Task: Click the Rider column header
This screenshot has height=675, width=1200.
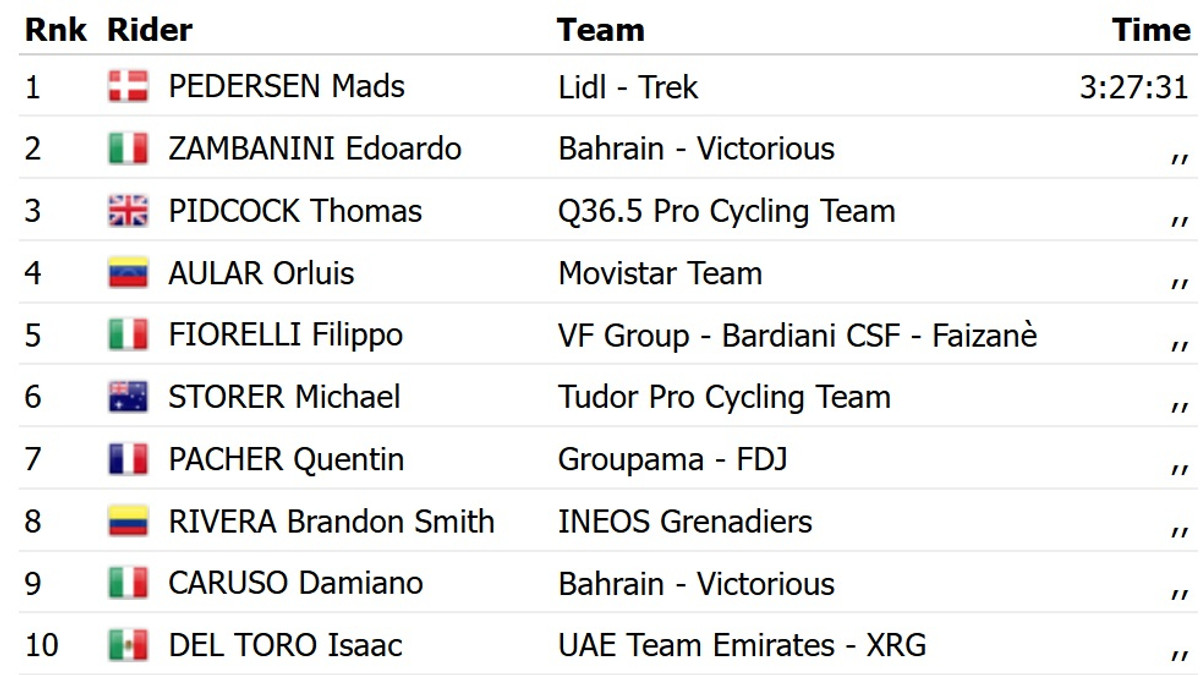Action: [150, 30]
